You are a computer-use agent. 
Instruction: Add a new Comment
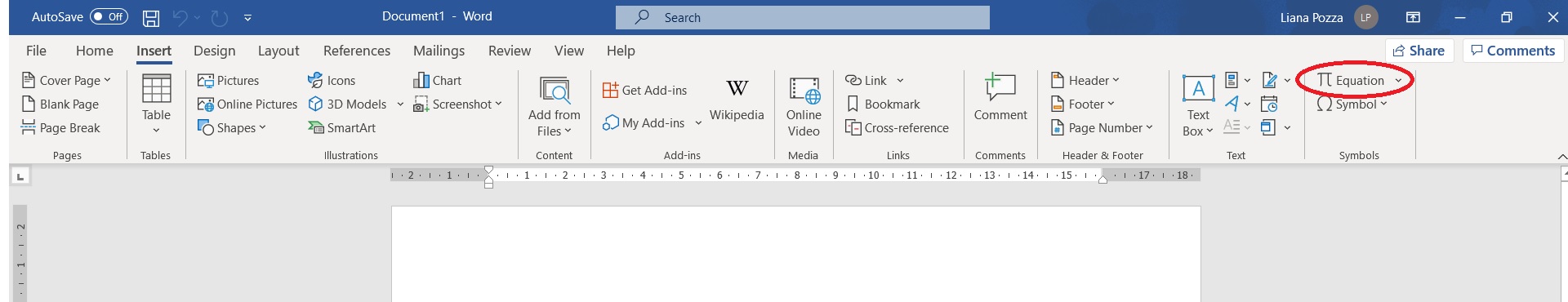coord(1000,98)
